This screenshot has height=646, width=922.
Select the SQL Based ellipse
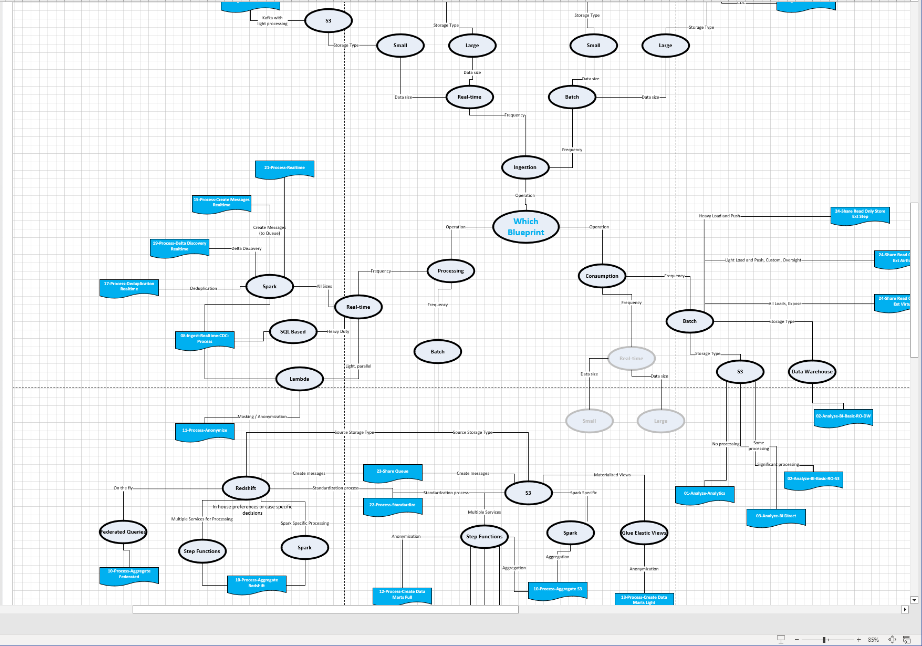(x=292, y=331)
